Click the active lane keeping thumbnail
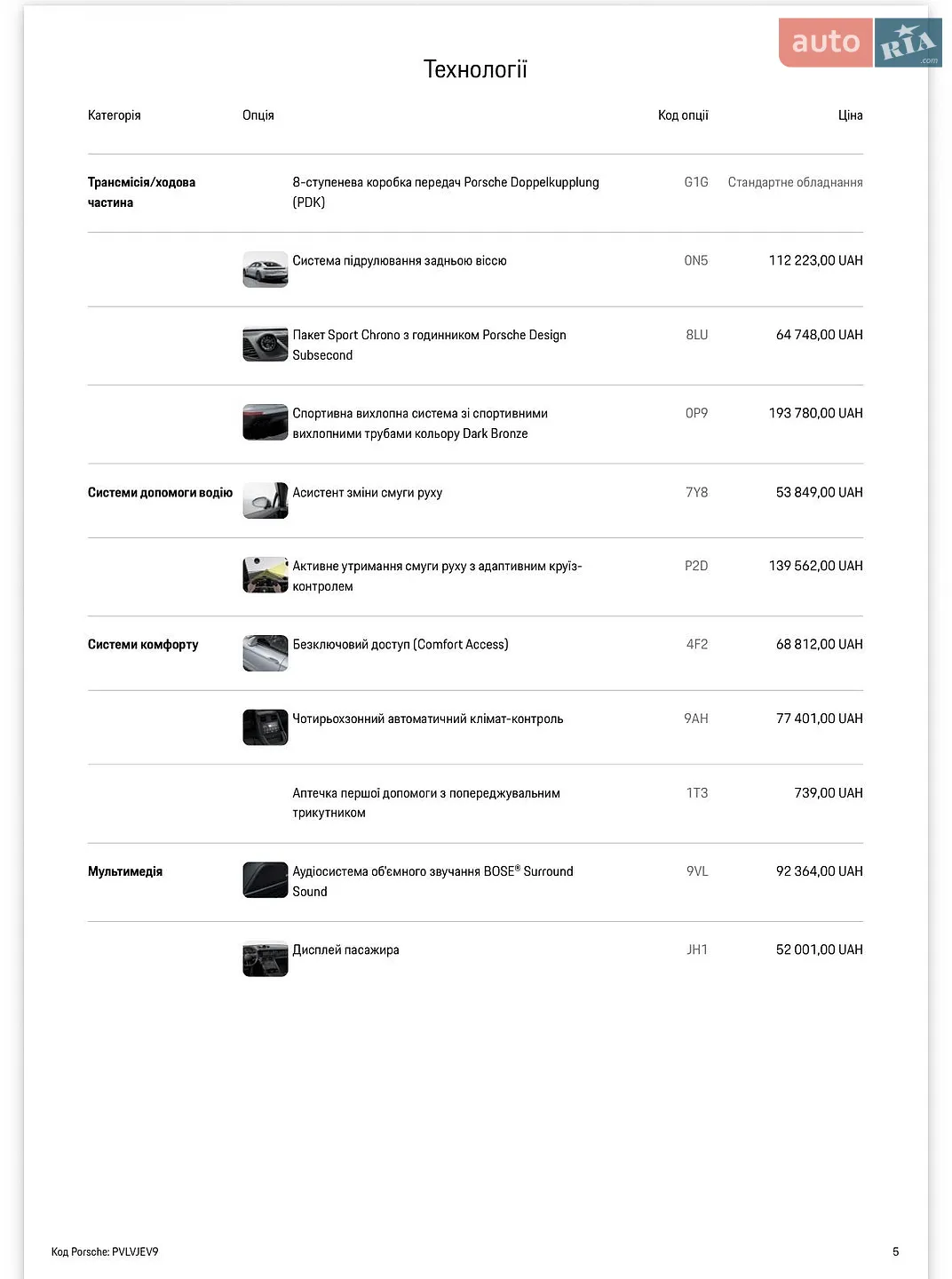The height and width of the screenshot is (1279, 952). 266,576
